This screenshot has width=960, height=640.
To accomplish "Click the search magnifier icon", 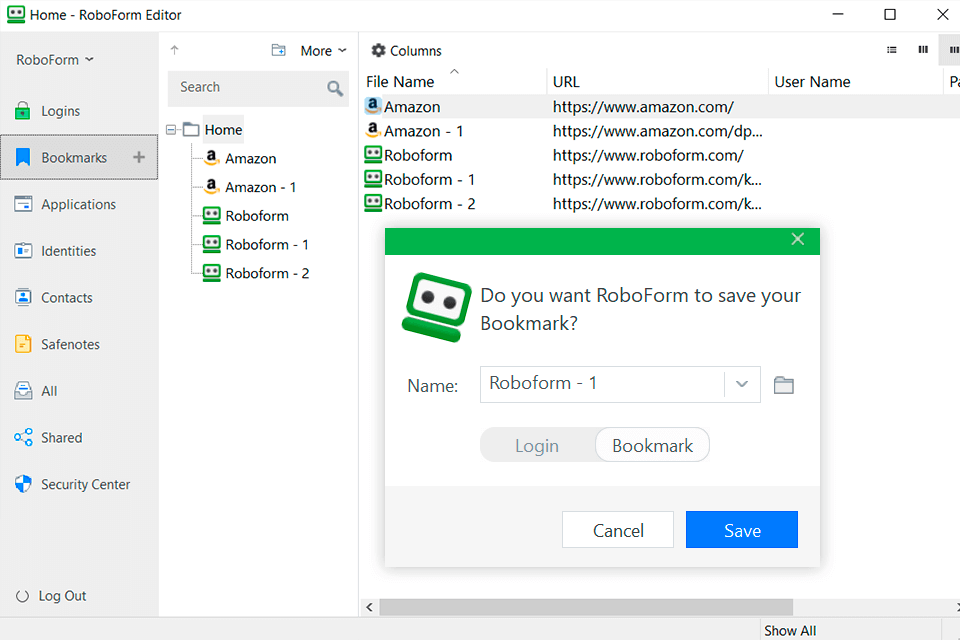I will pos(335,88).
